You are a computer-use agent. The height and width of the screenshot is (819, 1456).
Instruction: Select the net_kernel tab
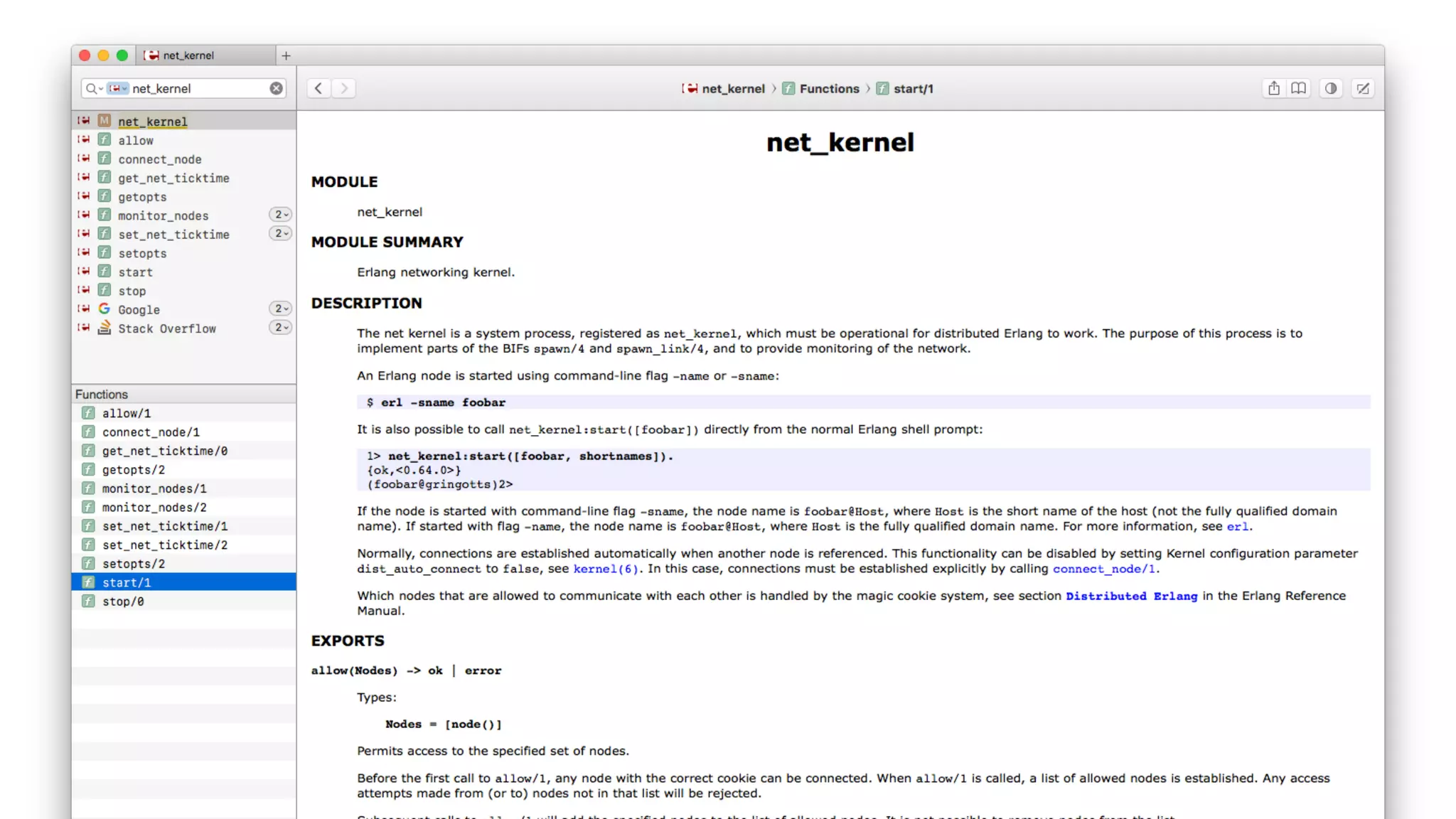click(x=188, y=55)
